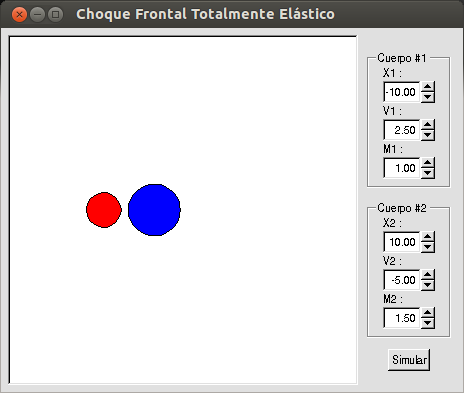Screen dimensions: 464x393
Task: Click the V2 field showing -5.00
Action: pyautogui.click(x=402, y=280)
